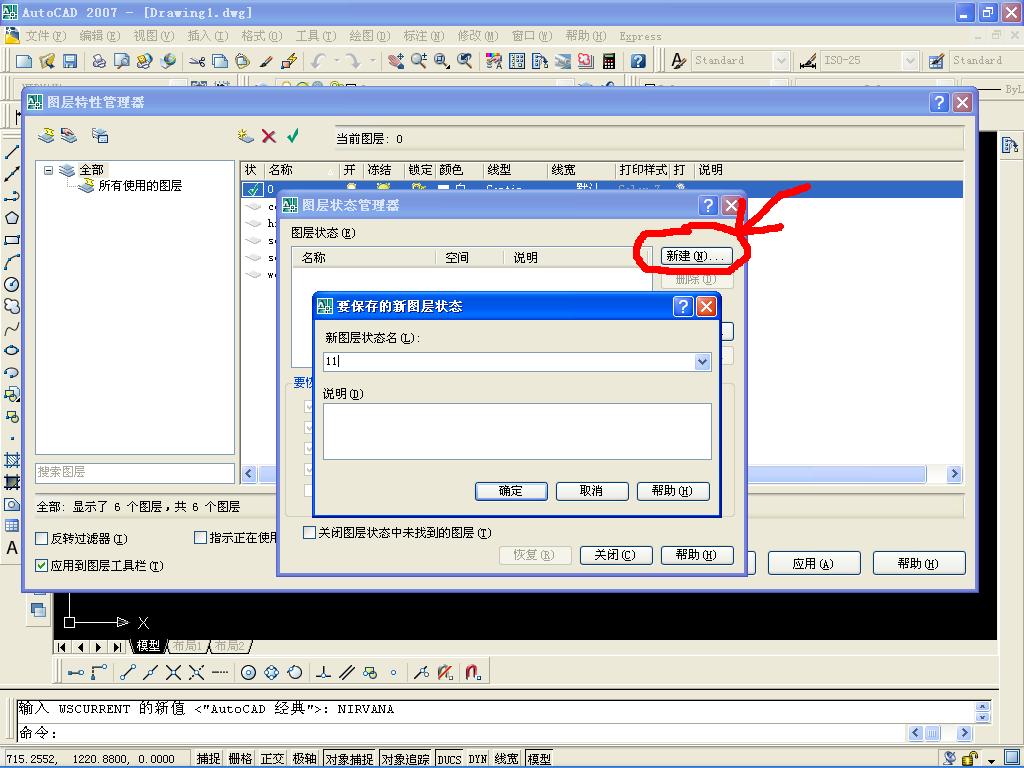
Task: Click the Save floppy disk icon
Action: pos(70,61)
